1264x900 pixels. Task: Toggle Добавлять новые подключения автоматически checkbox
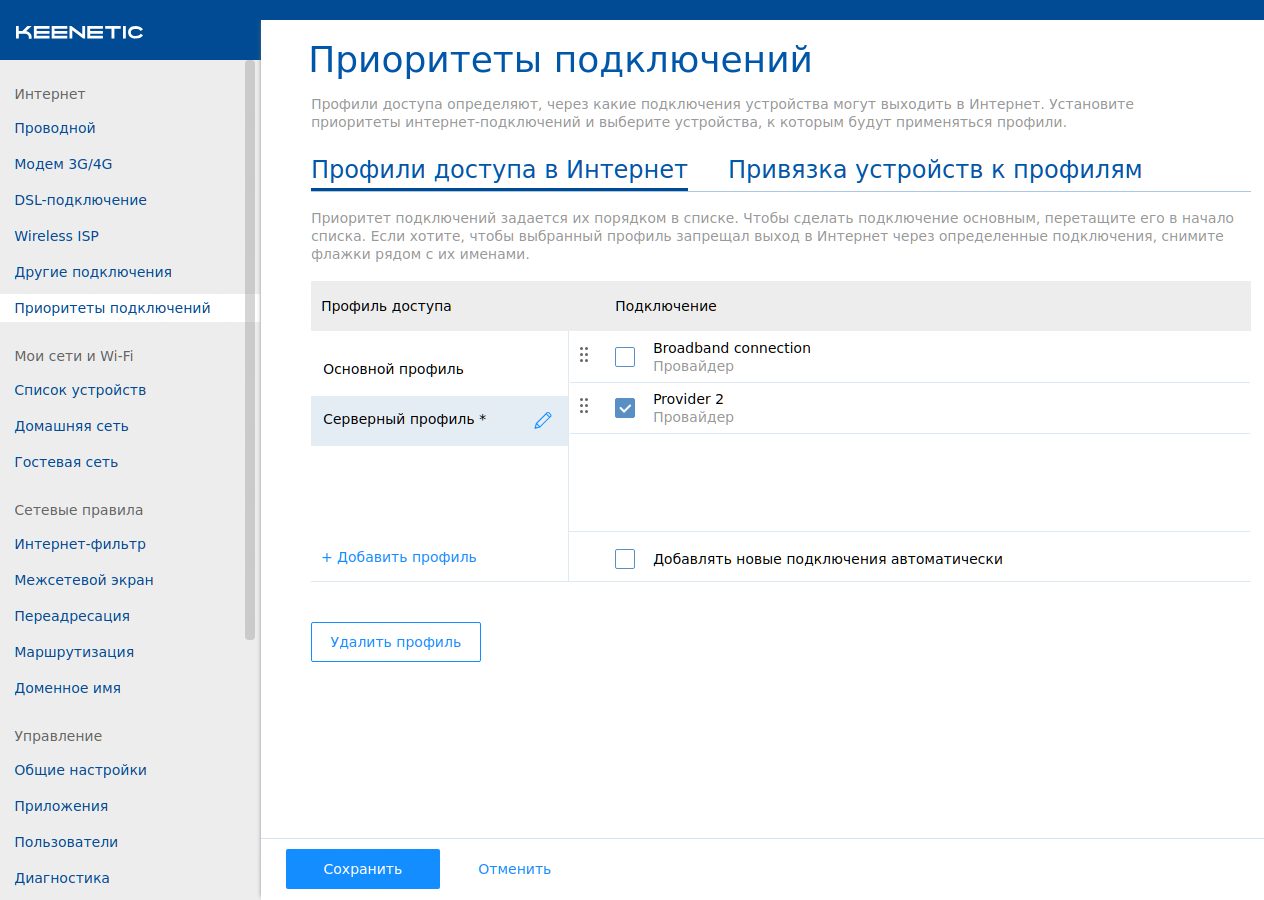(x=625, y=559)
